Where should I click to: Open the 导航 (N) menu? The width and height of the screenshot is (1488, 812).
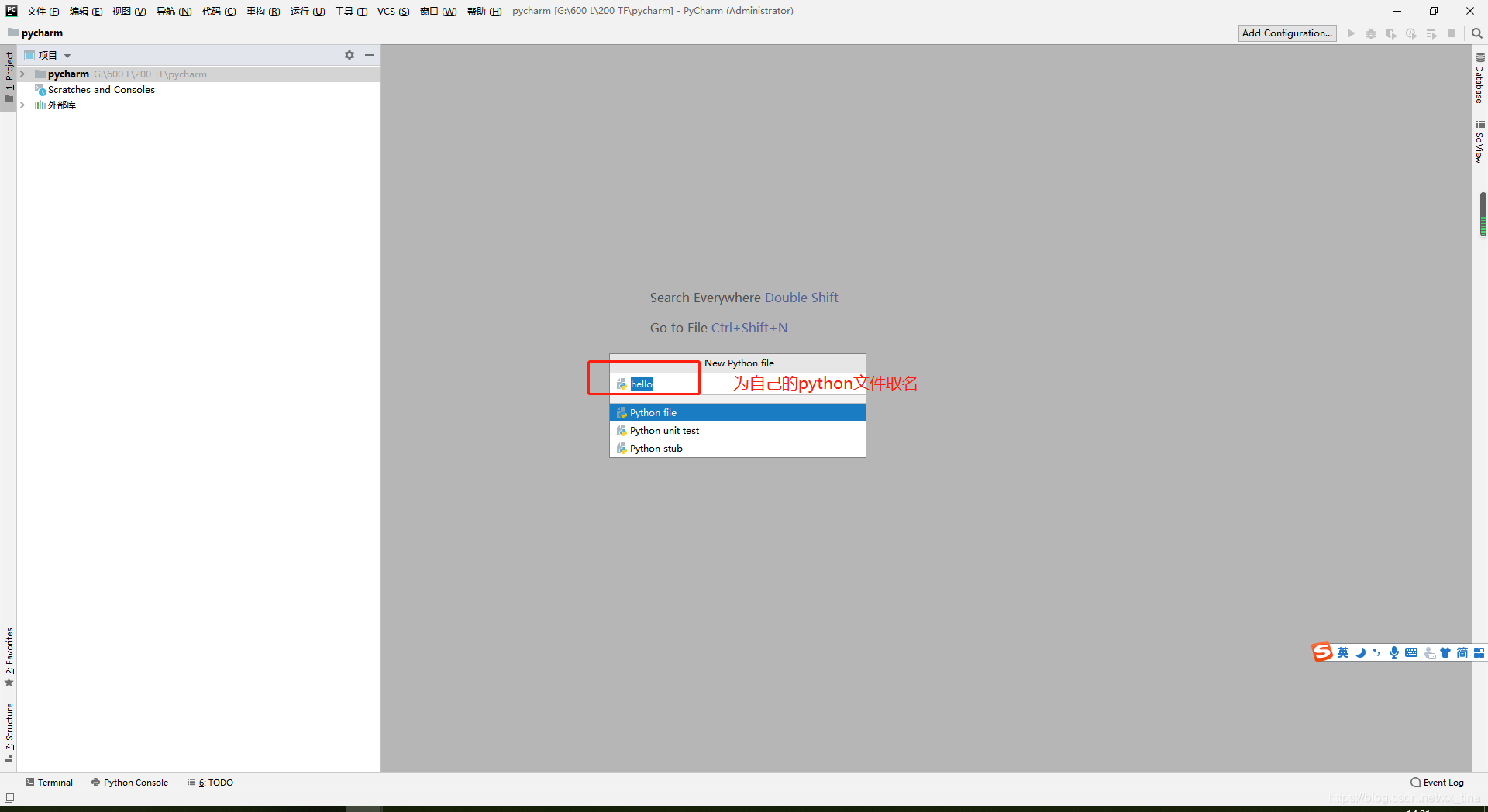(x=174, y=11)
